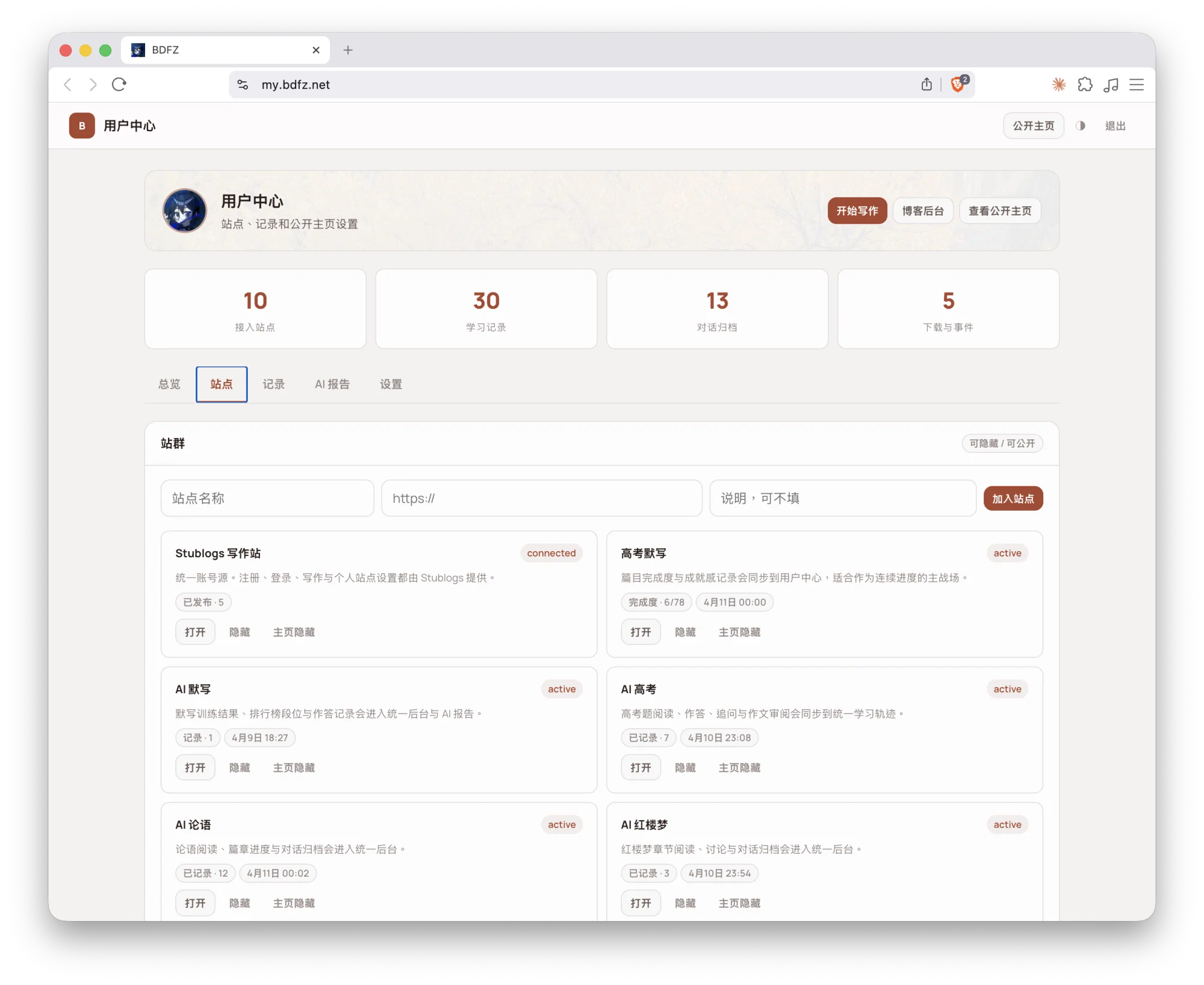Click the media playback music note icon
The height and width of the screenshot is (985, 1204).
point(1111,85)
